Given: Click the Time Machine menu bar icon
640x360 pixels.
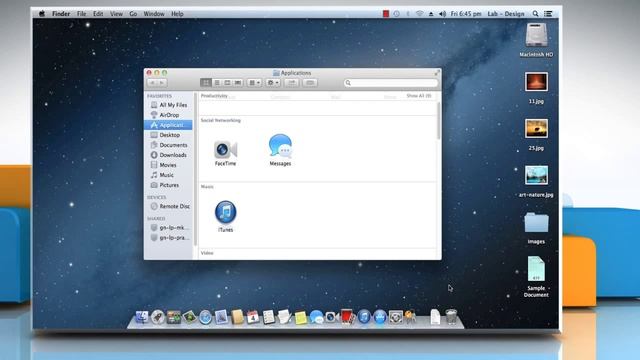Looking at the screenshot, I should (x=396, y=13).
